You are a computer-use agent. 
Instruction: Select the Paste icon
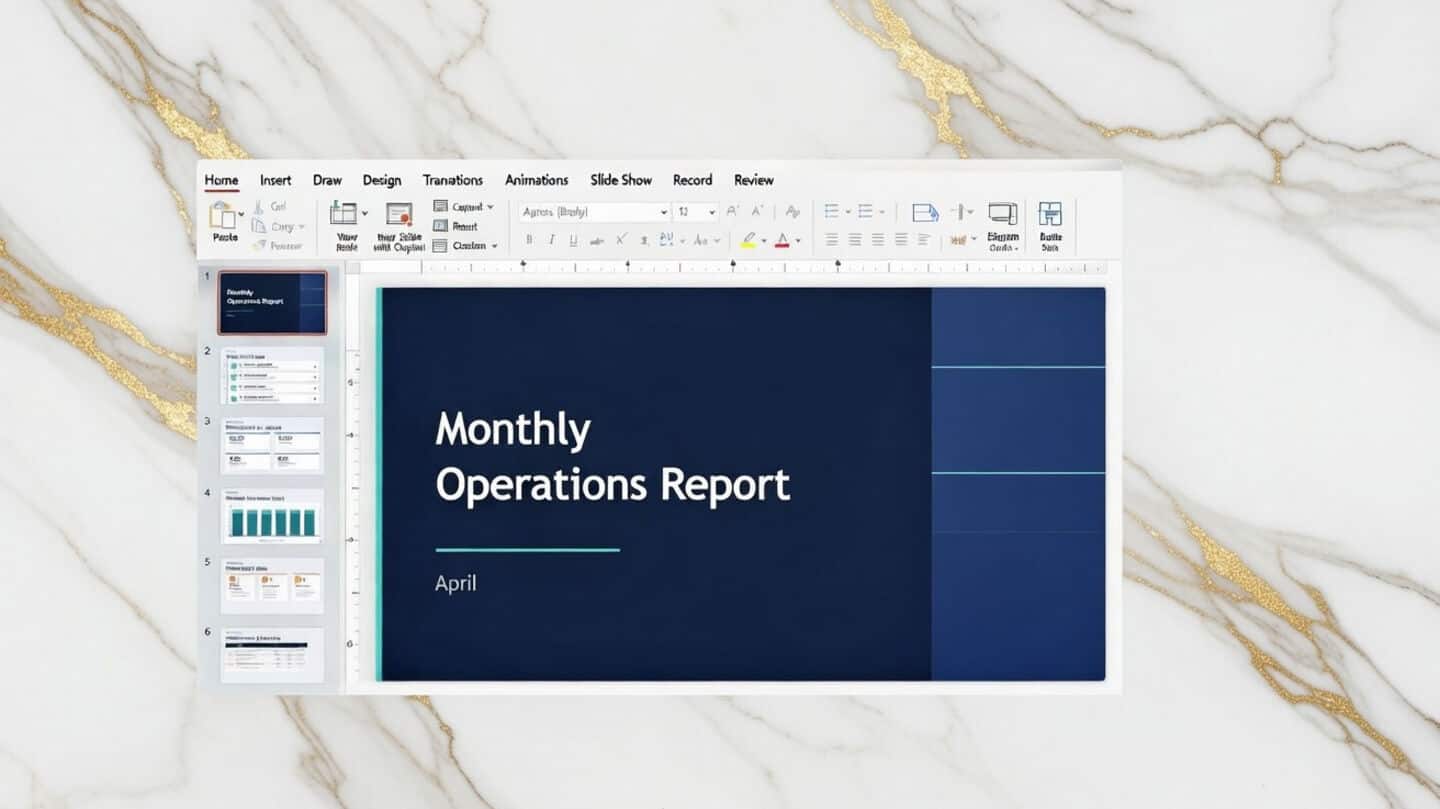221,215
